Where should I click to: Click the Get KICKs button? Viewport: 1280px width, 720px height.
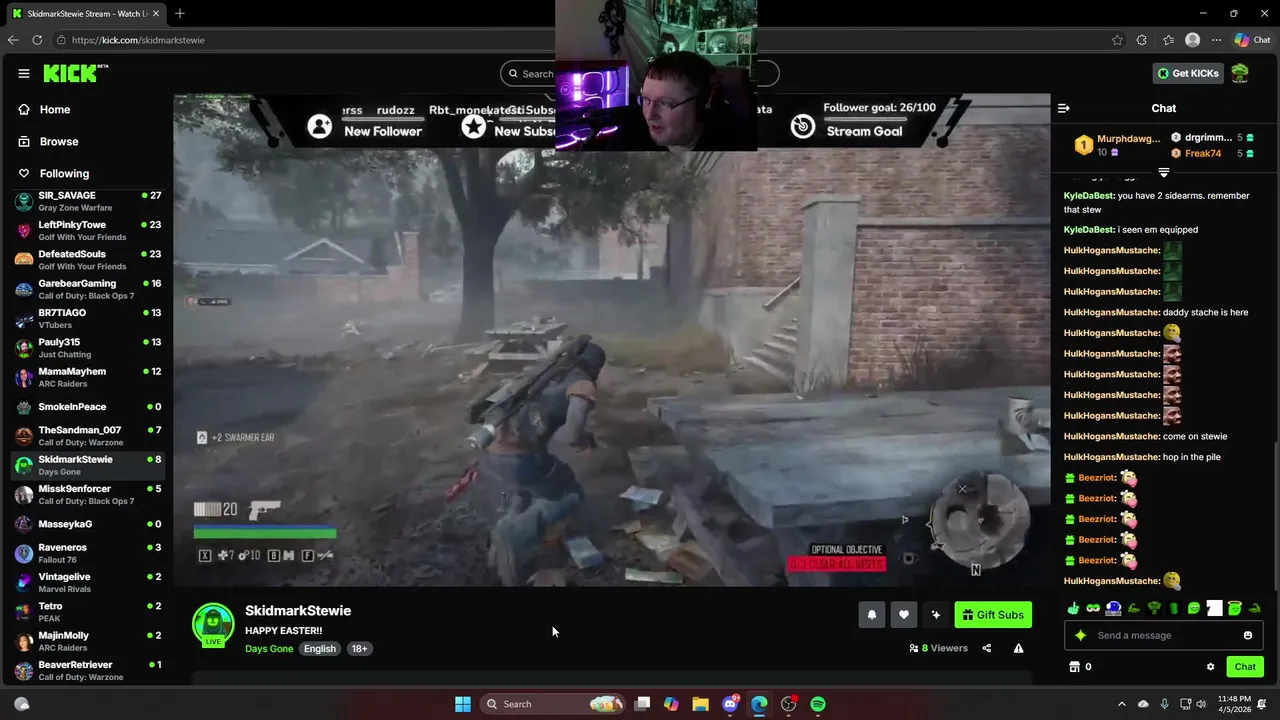point(1187,73)
